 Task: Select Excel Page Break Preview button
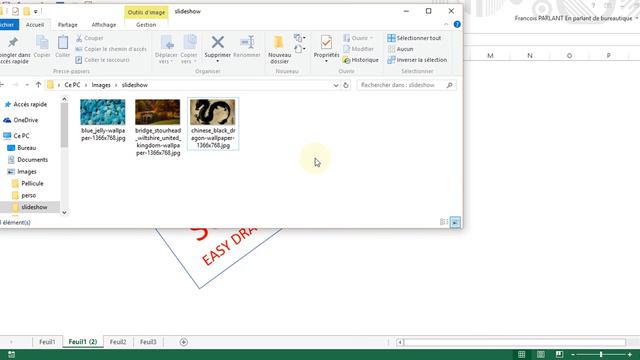pos(559,354)
